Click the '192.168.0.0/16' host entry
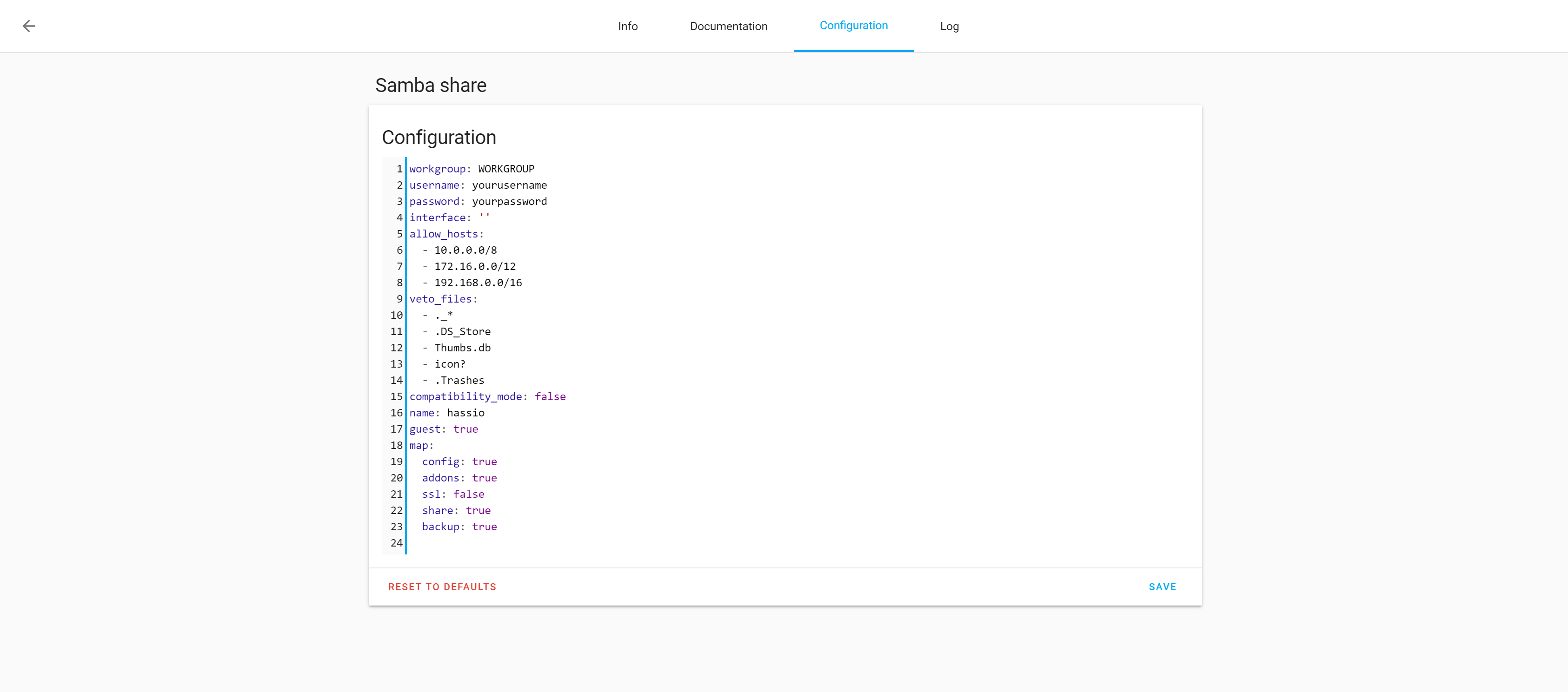The image size is (1568, 692). point(478,283)
